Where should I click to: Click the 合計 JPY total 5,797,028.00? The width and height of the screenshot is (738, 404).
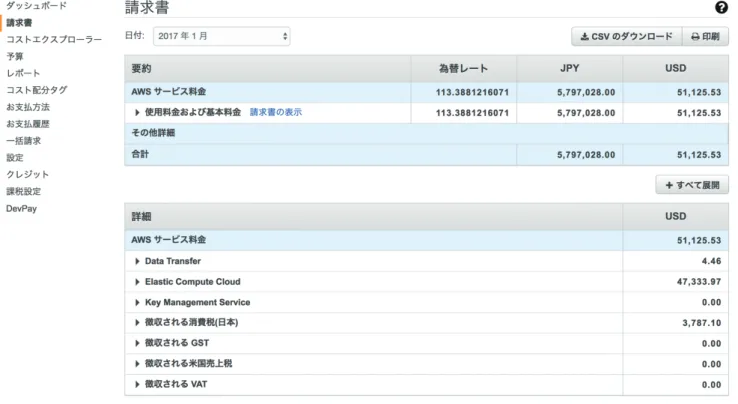pos(586,155)
